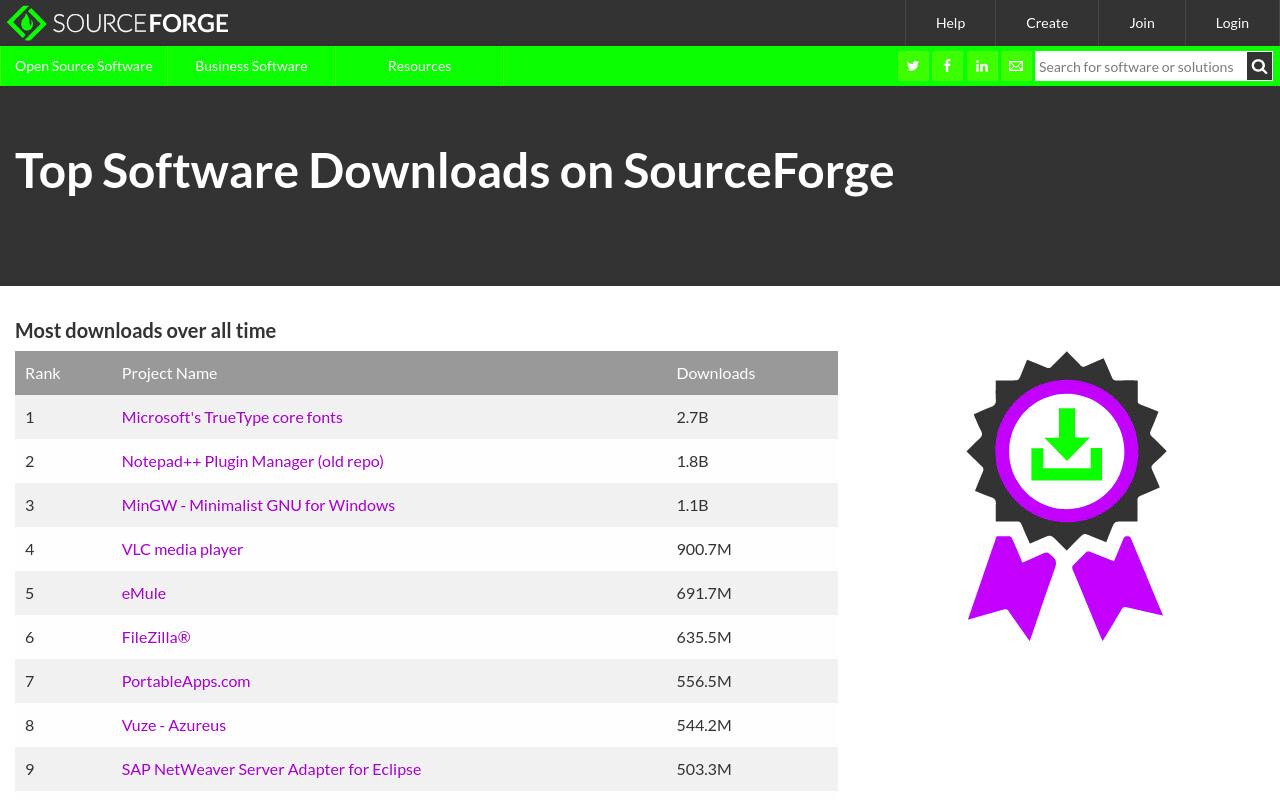Share on Twitter icon
Screen dimensions: 1280x800
pyautogui.click(x=913, y=66)
